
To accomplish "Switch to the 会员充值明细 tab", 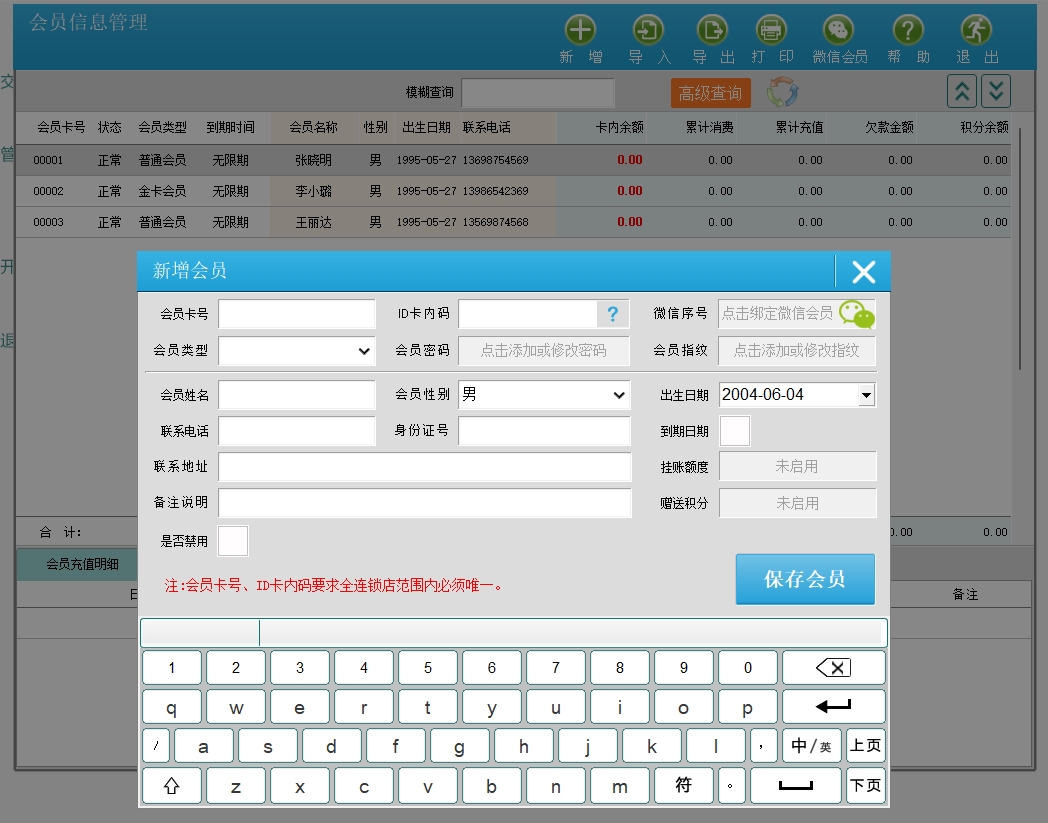I will 82,564.
